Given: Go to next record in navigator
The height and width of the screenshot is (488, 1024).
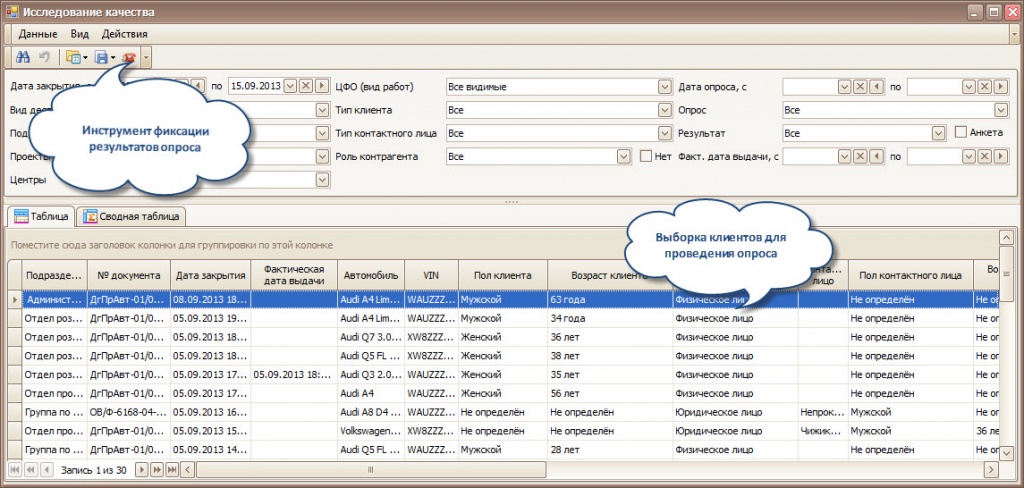Looking at the screenshot, I should (142, 469).
